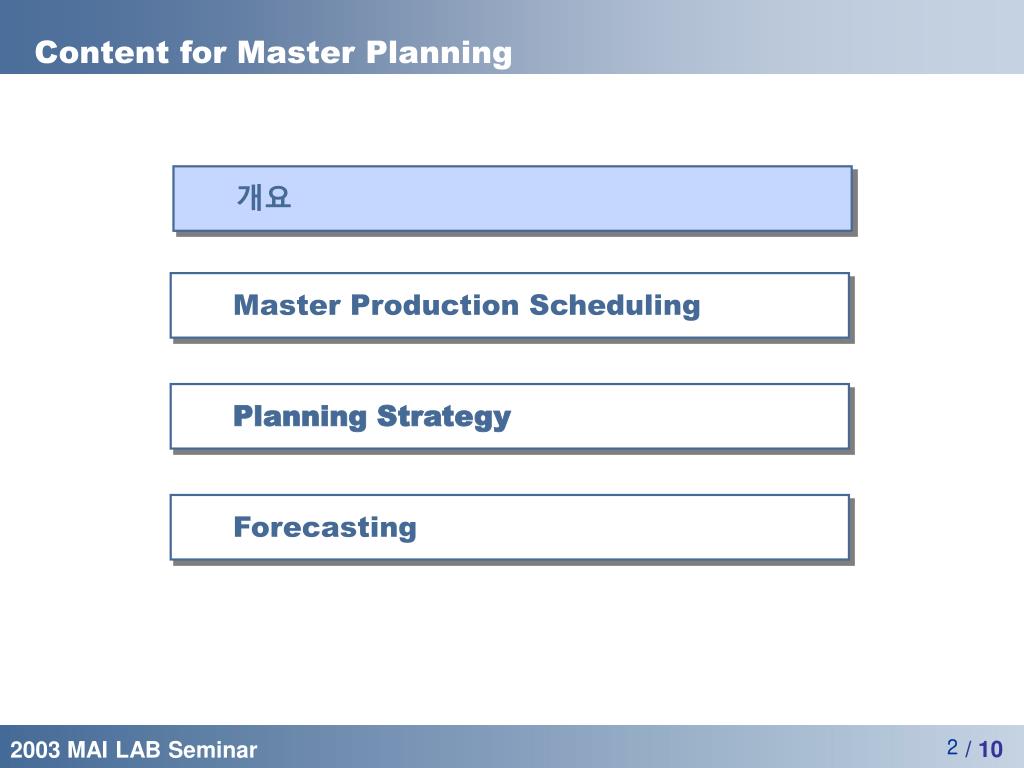1024x768 pixels.
Task: Click the word Strategy in third box
Action: point(444,417)
